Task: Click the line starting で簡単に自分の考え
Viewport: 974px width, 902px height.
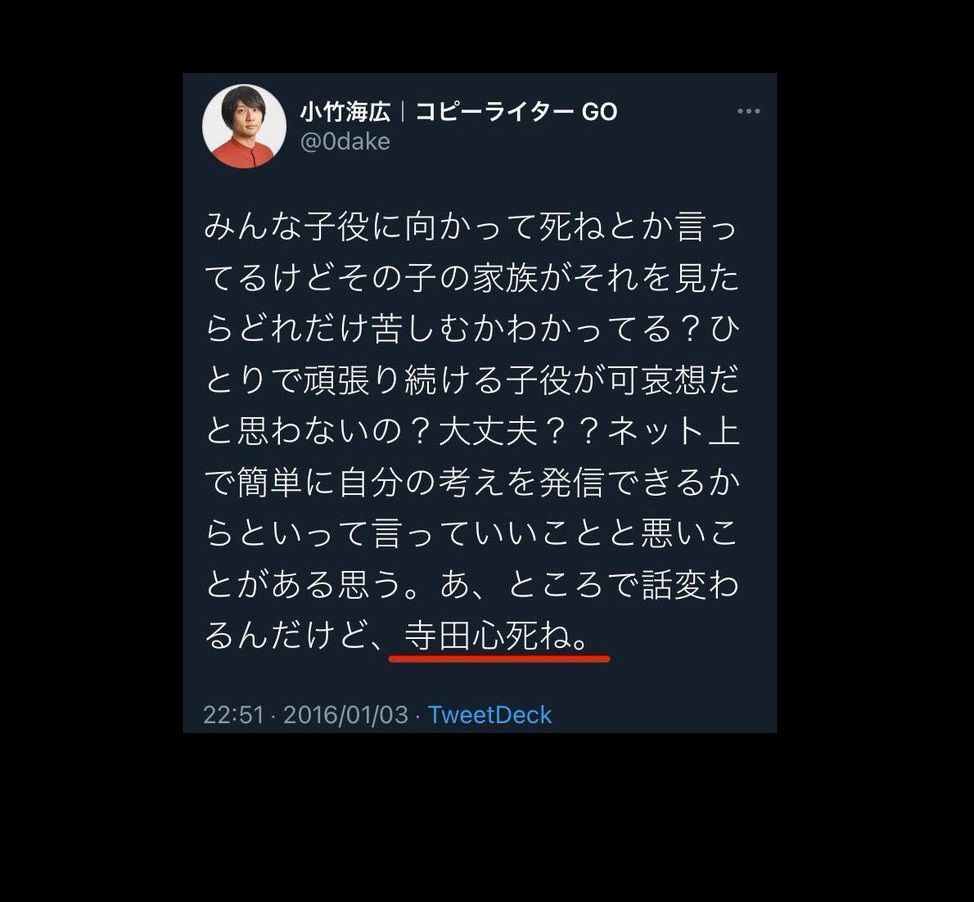Action: tap(472, 482)
